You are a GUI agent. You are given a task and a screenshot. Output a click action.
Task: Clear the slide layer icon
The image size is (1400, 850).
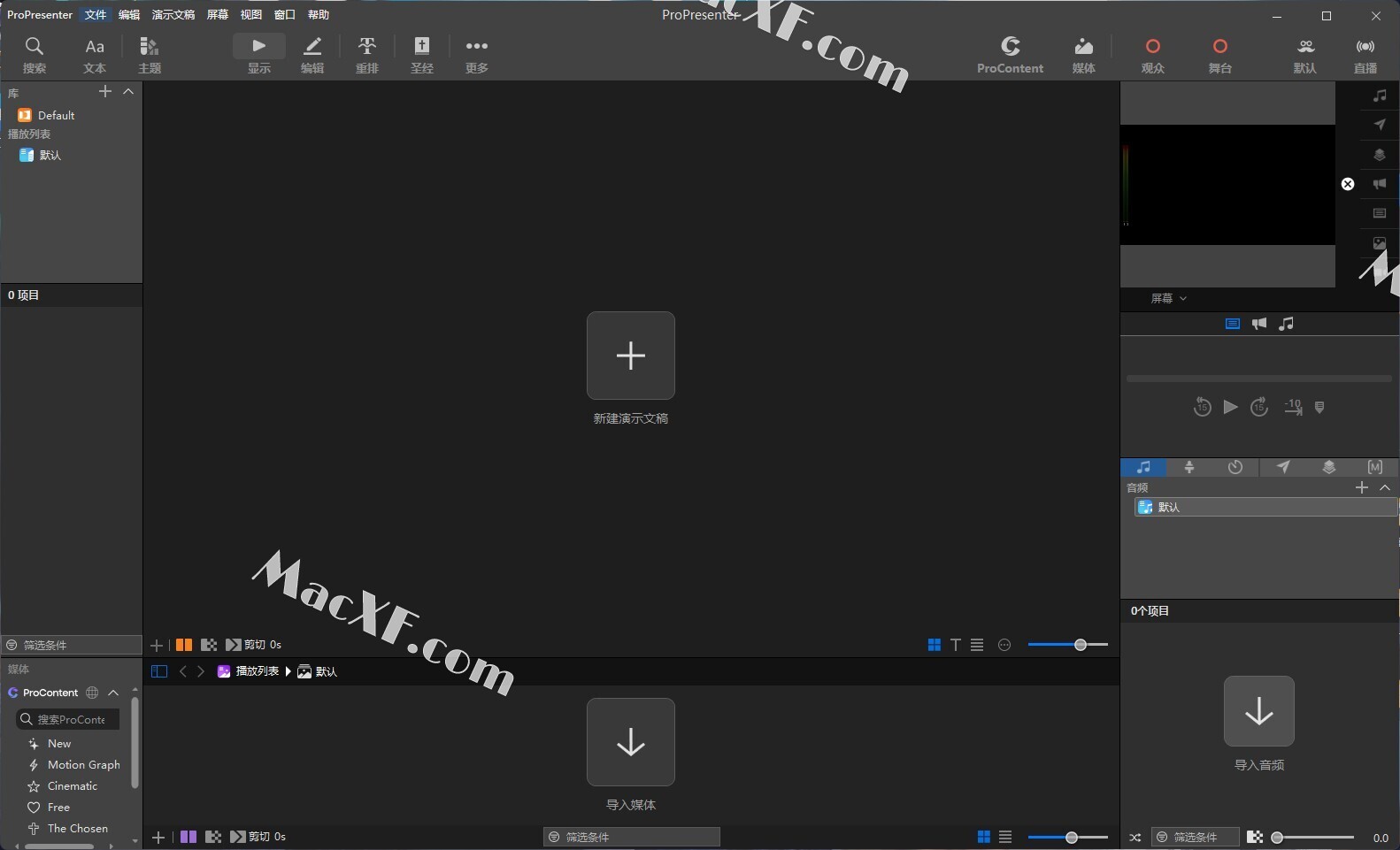click(1380, 213)
